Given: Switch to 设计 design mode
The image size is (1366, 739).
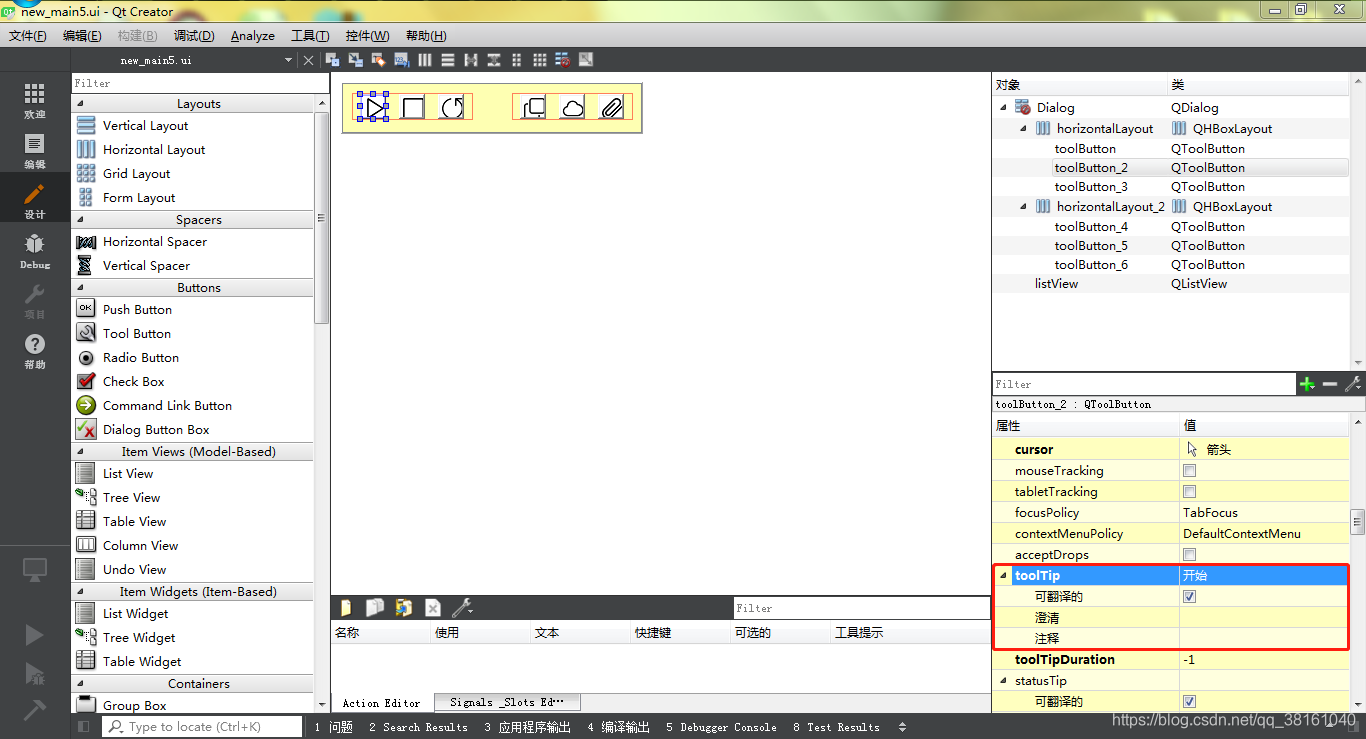Looking at the screenshot, I should [x=35, y=201].
